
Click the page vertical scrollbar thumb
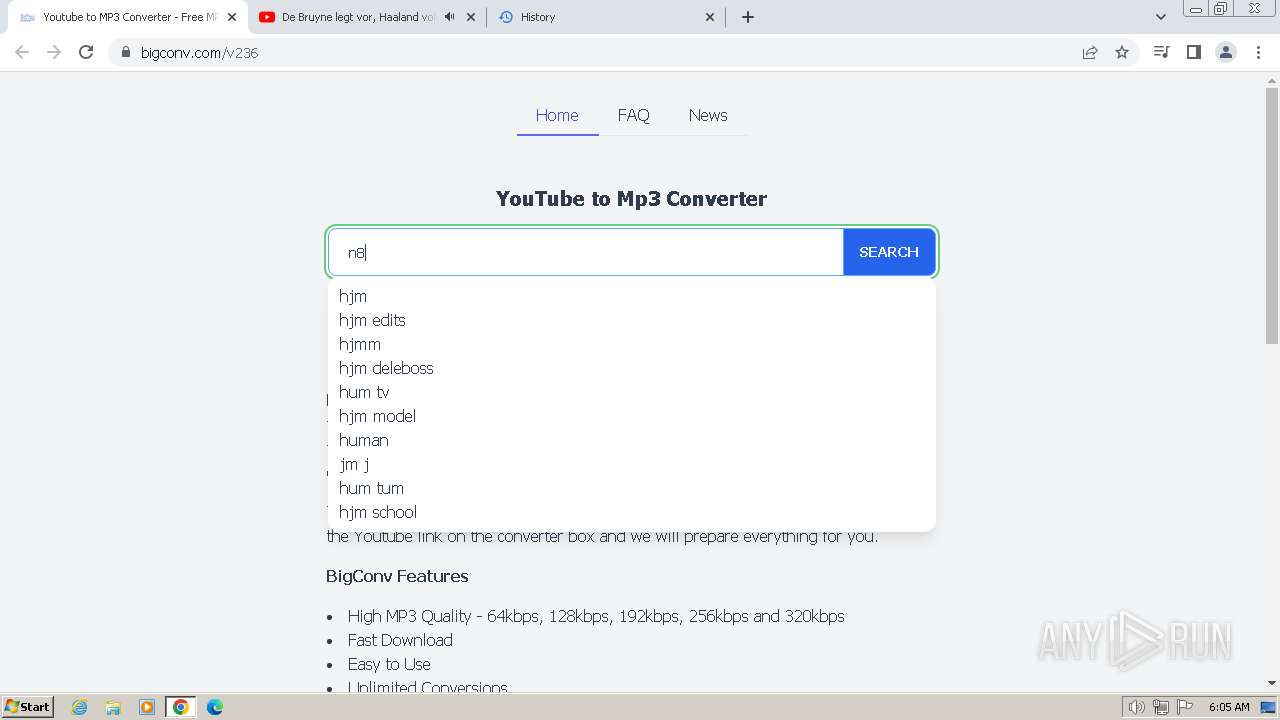[1272, 216]
